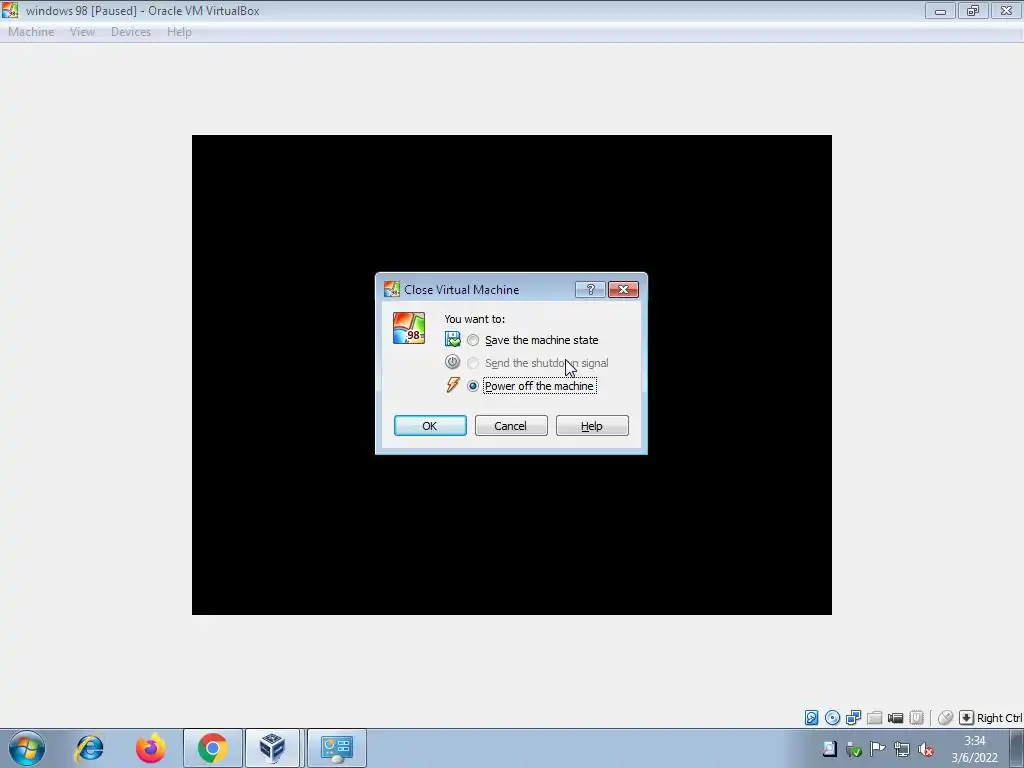Minimize the VirtualBox window
The height and width of the screenshot is (768, 1024).
pyautogui.click(x=940, y=10)
